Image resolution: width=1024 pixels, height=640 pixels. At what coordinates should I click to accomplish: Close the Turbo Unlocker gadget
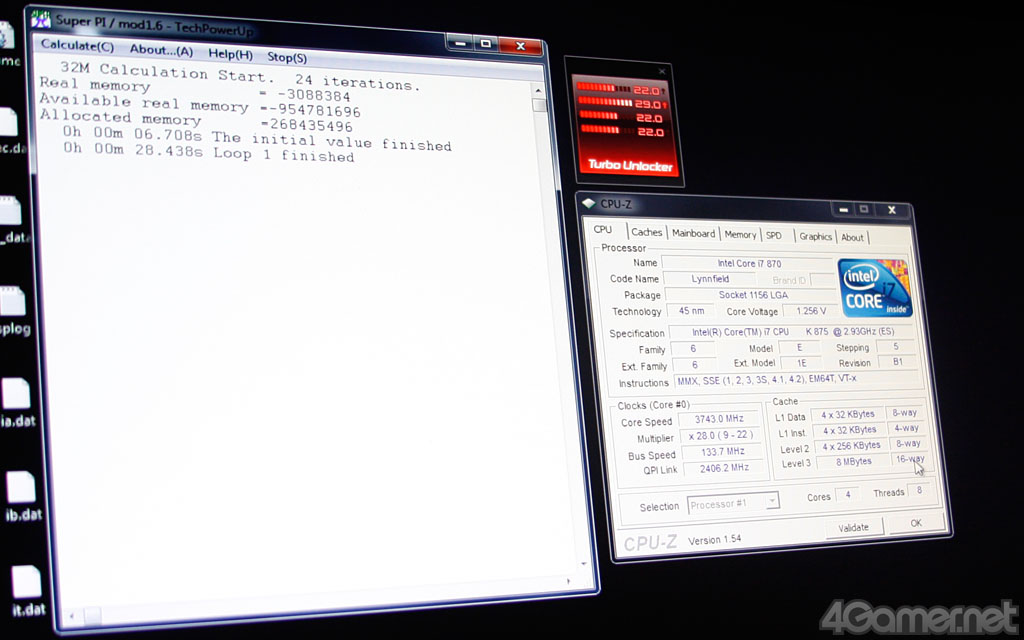(x=662, y=71)
